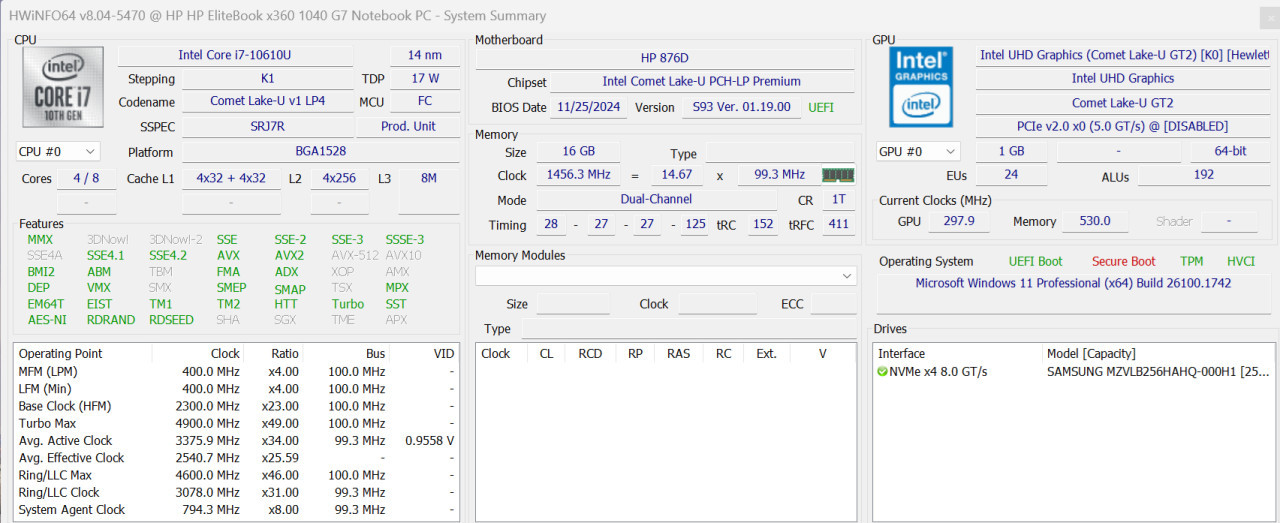This screenshot has height=523, width=1280.
Task: Click the memory size 16 GB value
Action: (x=578, y=151)
